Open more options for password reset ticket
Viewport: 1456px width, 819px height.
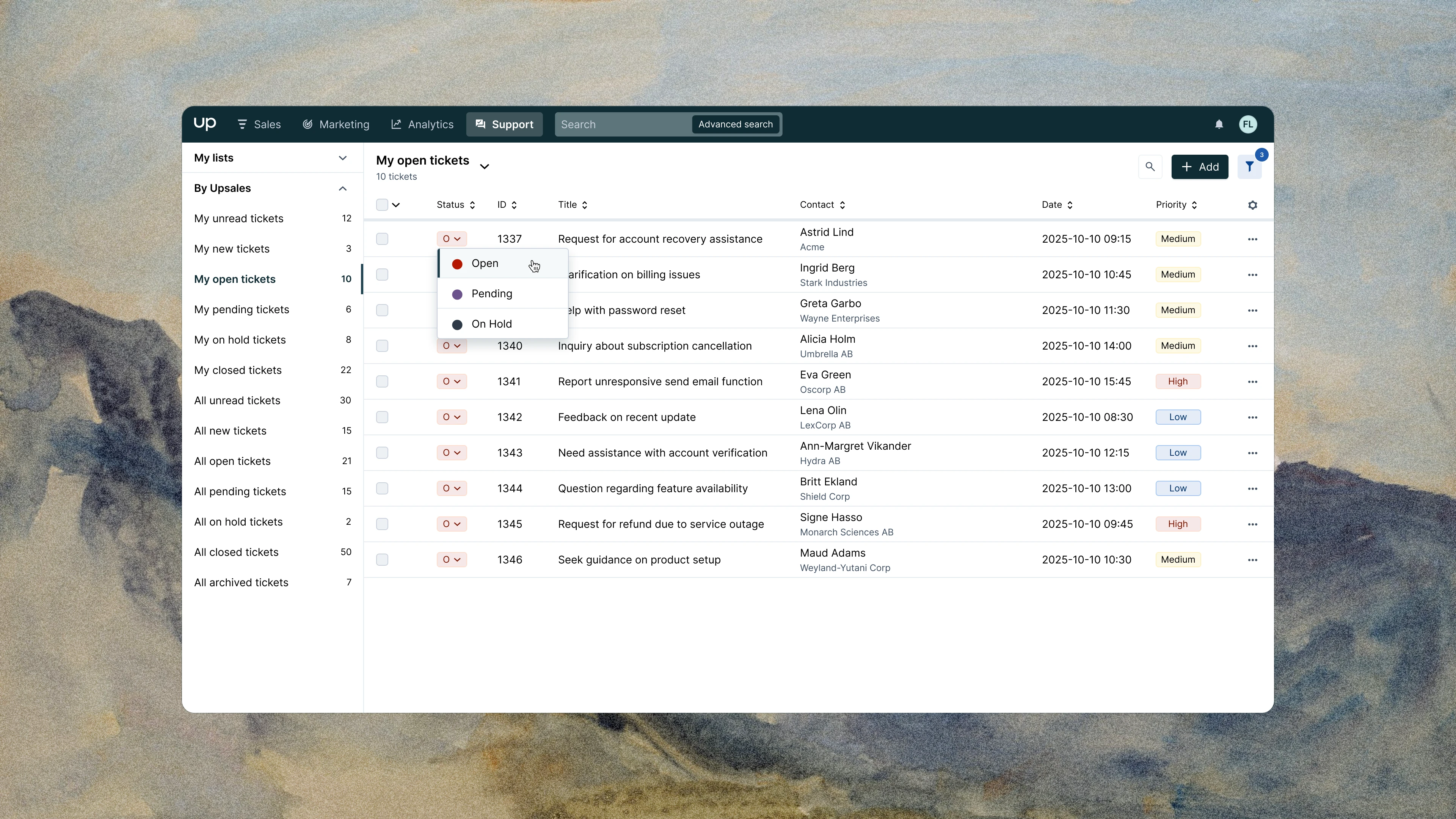(x=1252, y=310)
